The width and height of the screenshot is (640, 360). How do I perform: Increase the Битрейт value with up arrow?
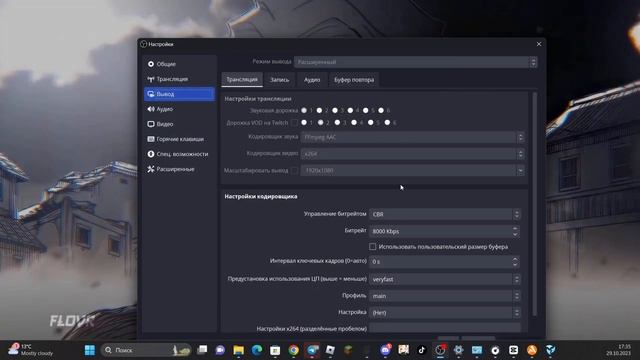[x=515, y=229]
